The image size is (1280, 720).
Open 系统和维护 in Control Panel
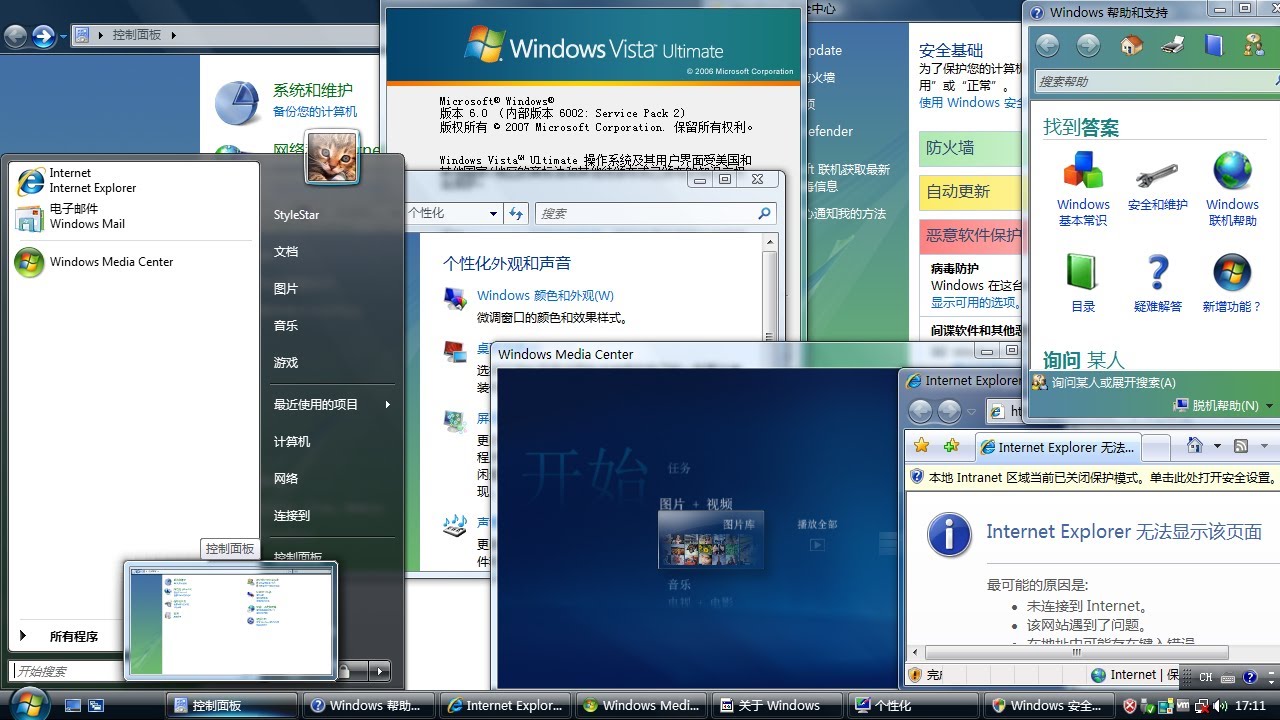[x=313, y=91]
